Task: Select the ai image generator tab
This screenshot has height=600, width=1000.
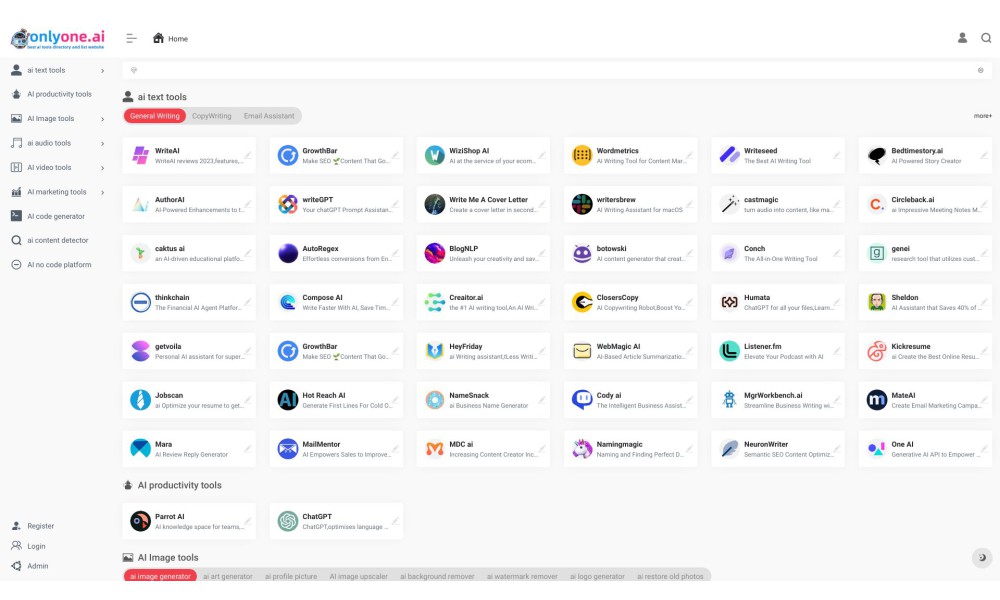Action: 161,576
